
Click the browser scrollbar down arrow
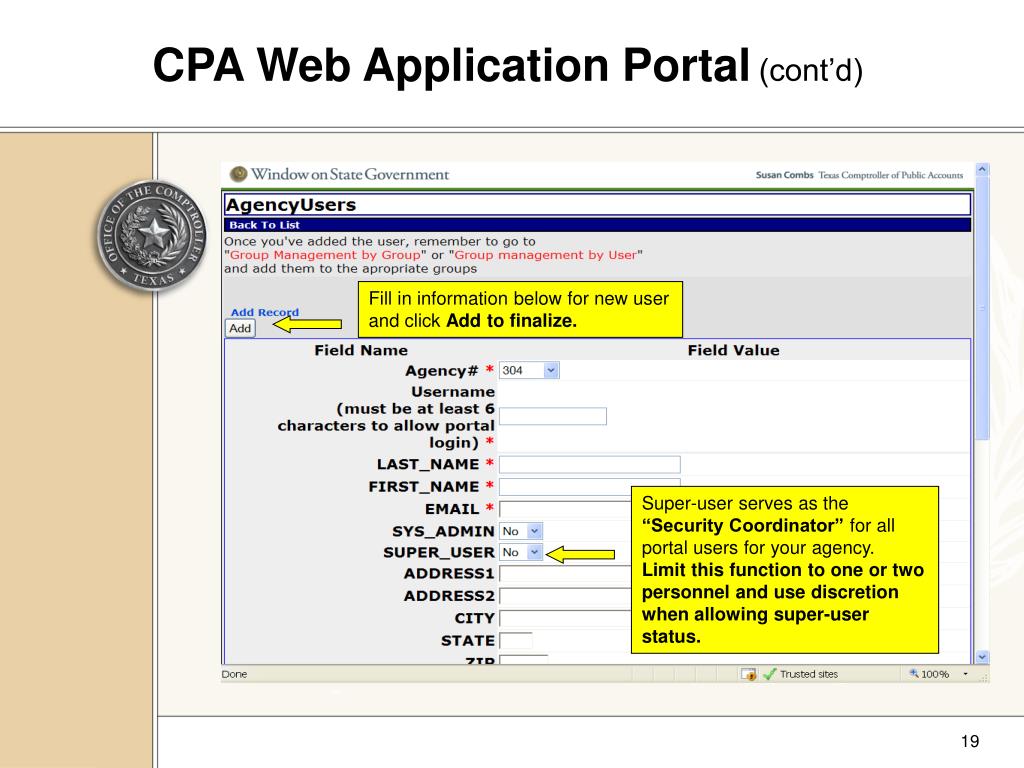click(x=982, y=657)
